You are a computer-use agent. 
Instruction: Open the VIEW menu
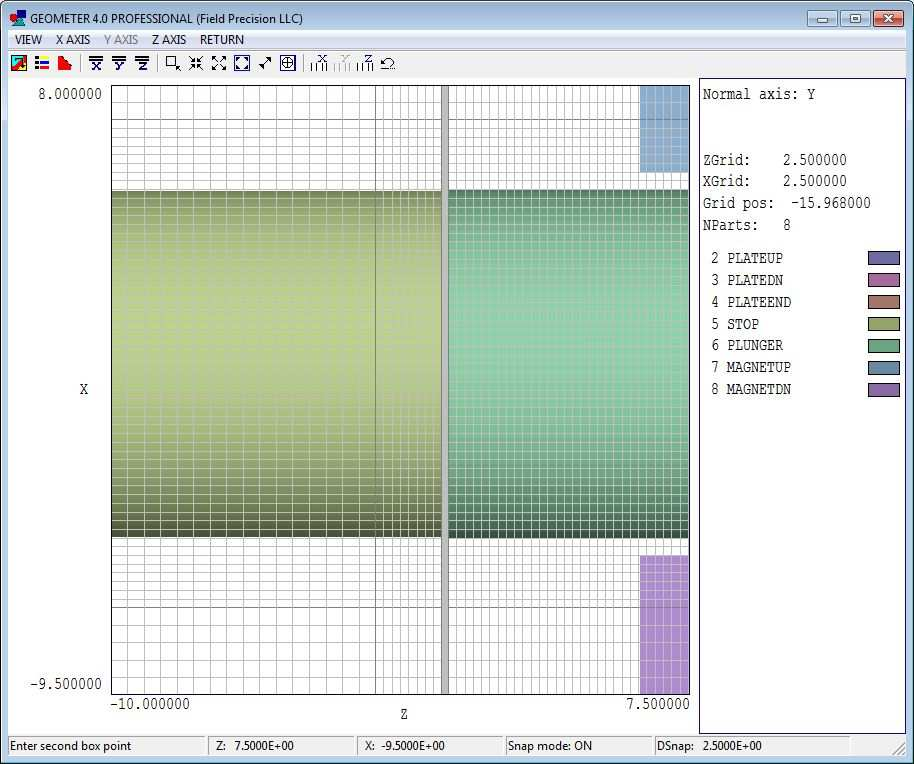[x=28, y=40]
